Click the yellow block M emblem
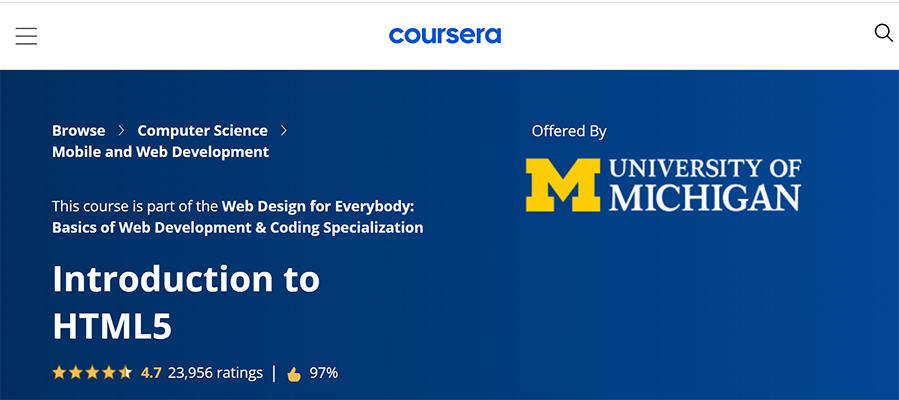This screenshot has width=899, height=400. 562,184
